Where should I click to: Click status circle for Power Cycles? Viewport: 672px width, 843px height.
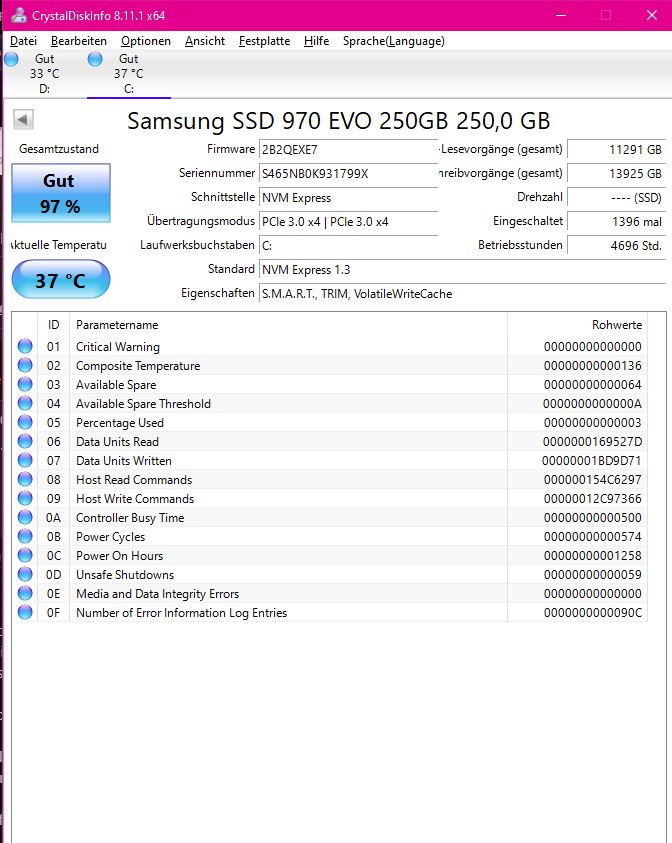[25, 536]
